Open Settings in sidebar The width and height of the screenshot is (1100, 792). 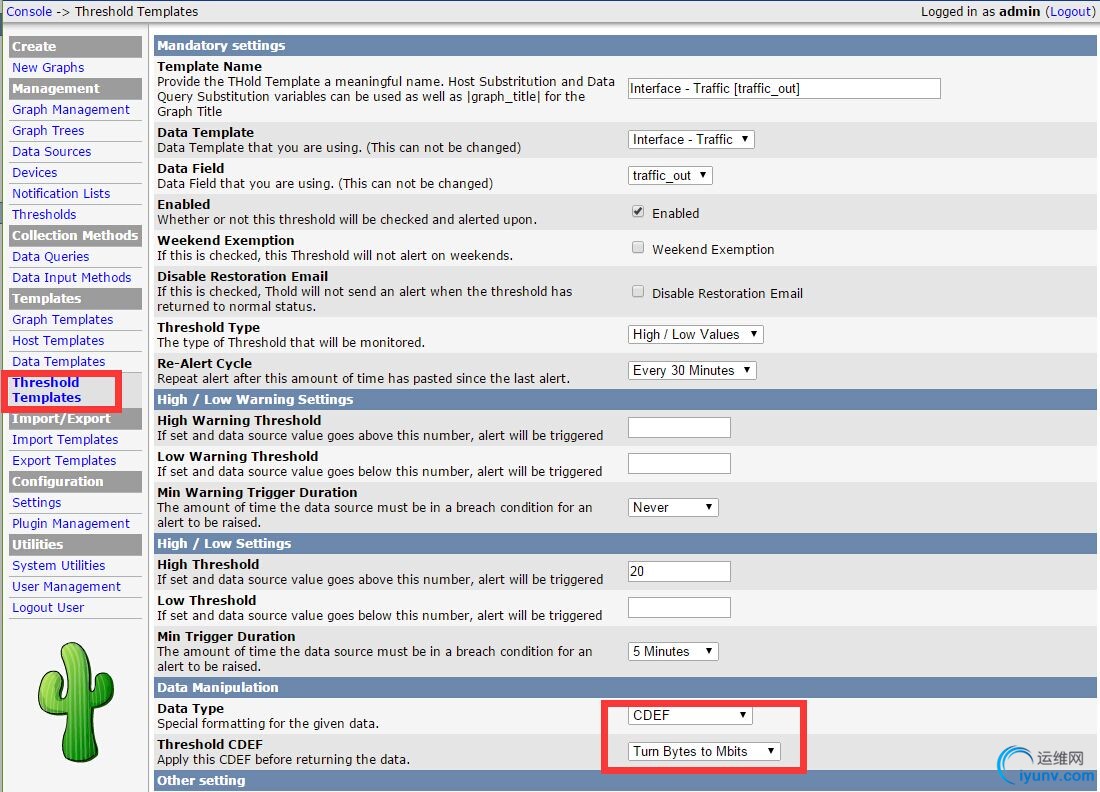[36, 503]
